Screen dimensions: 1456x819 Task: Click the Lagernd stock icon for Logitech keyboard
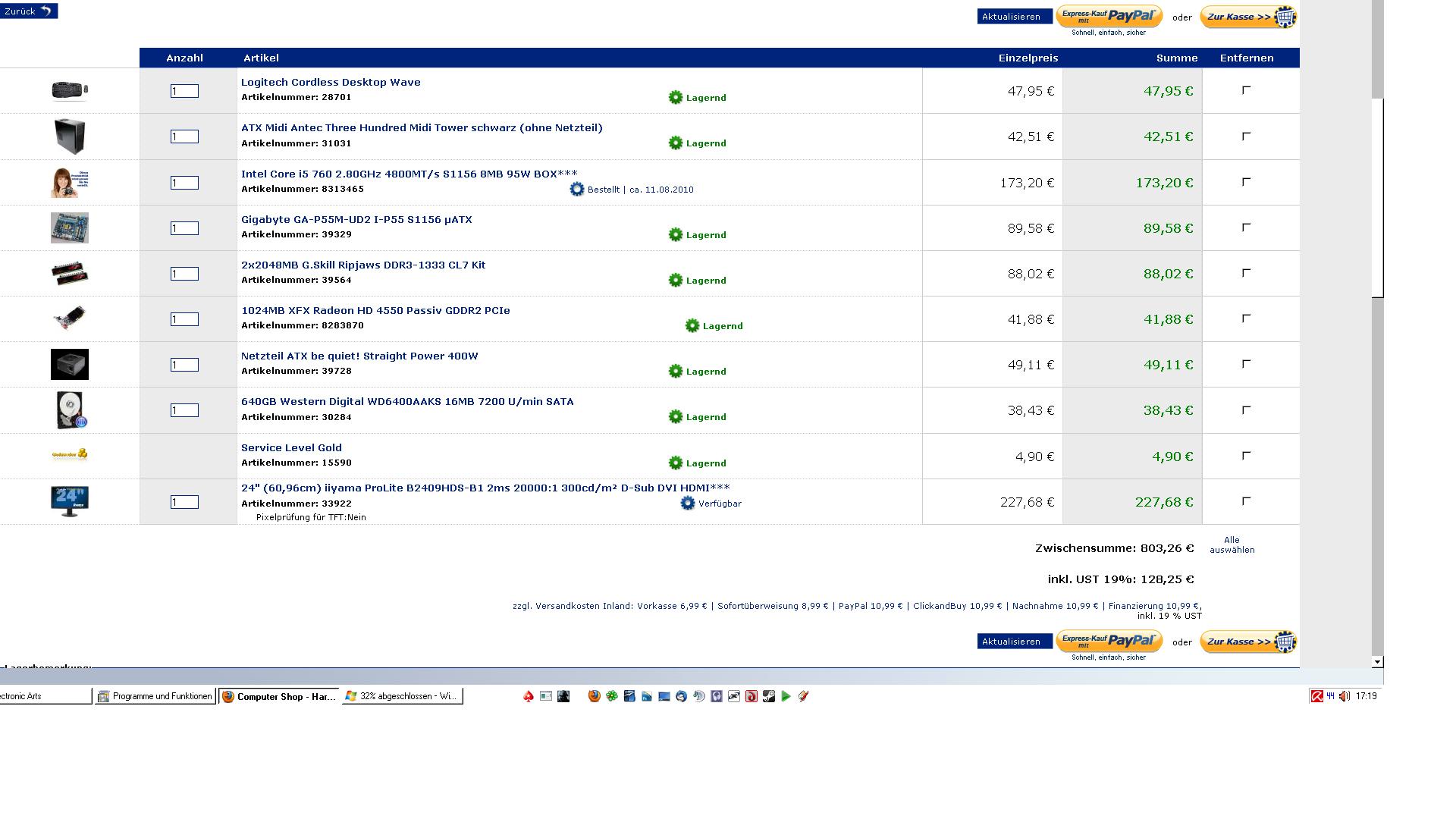[x=676, y=97]
